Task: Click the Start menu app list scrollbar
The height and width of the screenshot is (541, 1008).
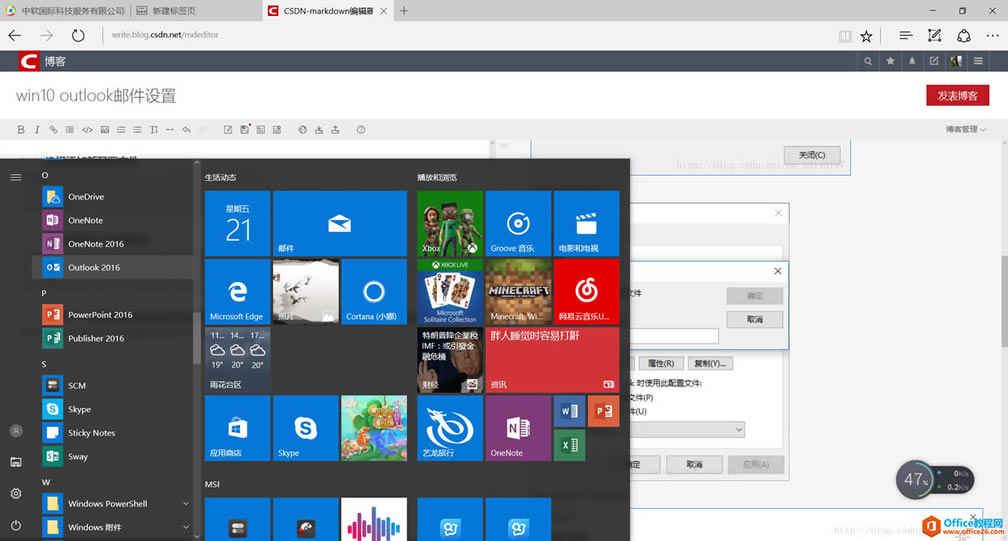Action: (x=196, y=338)
